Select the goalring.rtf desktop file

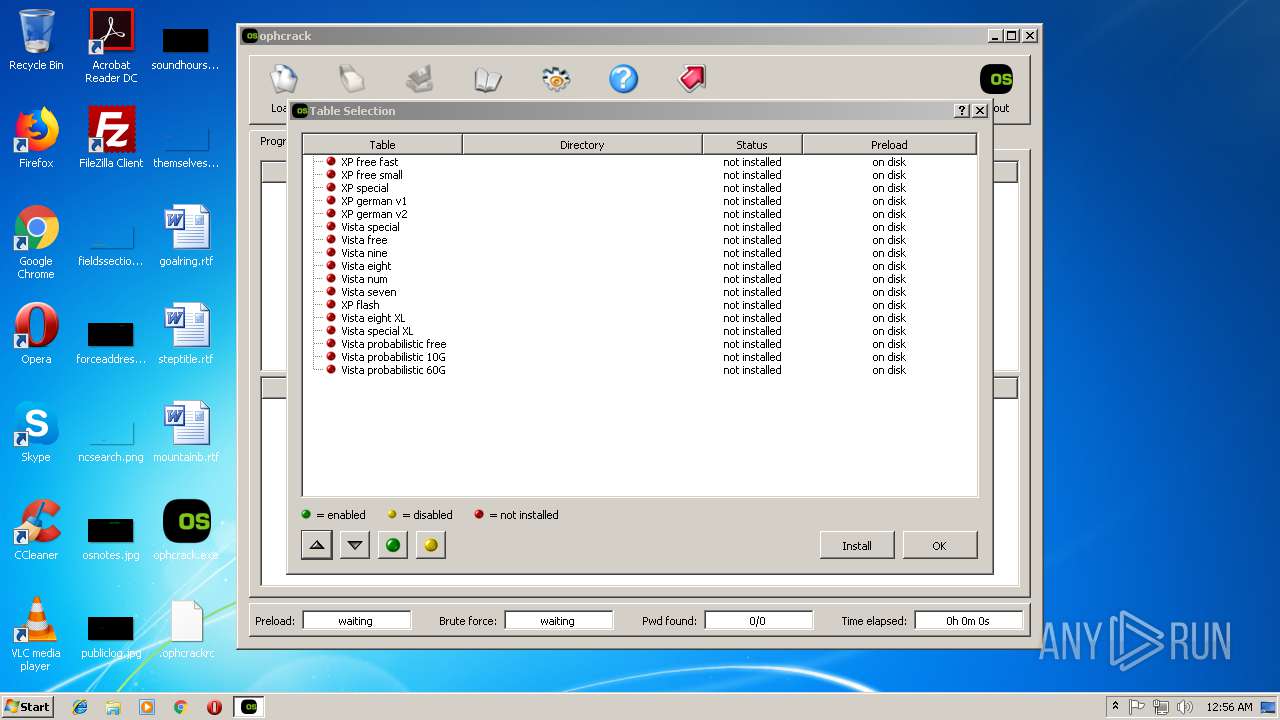tap(186, 236)
